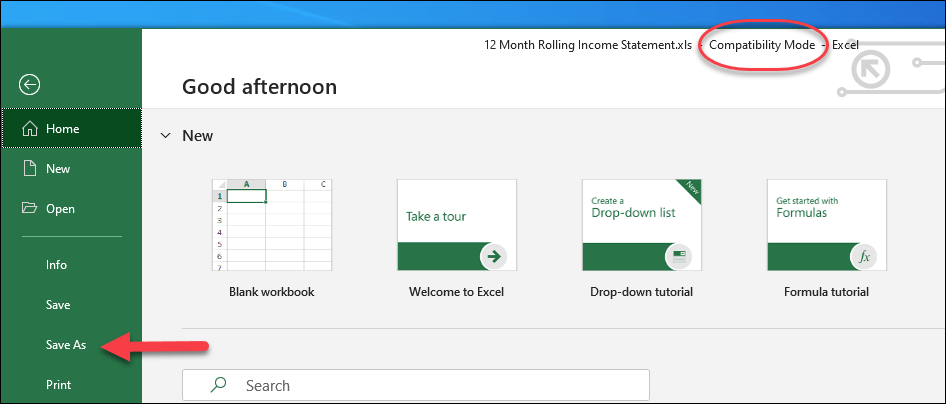946x404 pixels.
Task: Click the "Formula tutorial" label
Action: (827, 292)
